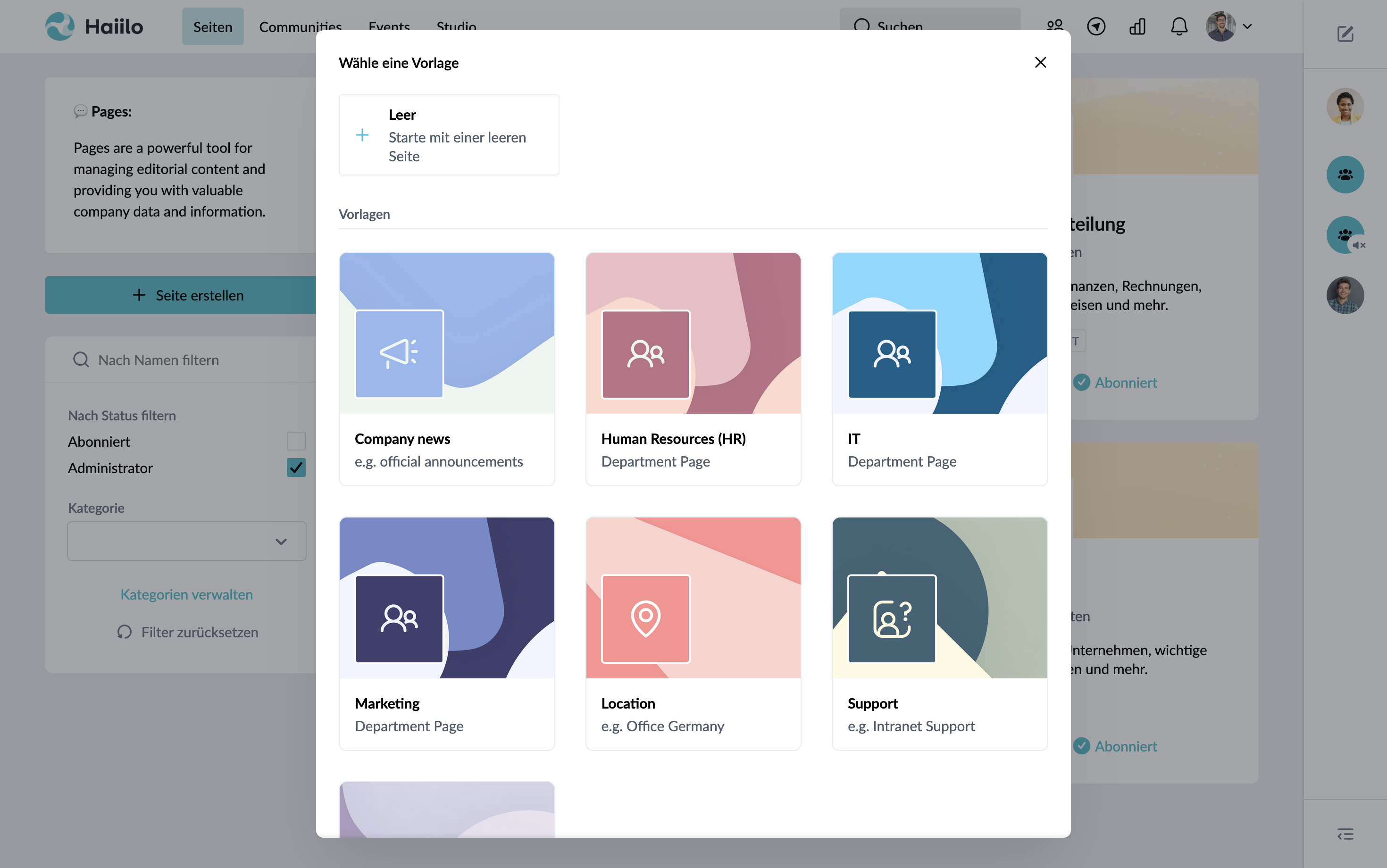Open the user profile avatar menu
1387x868 pixels.
click(x=1220, y=26)
